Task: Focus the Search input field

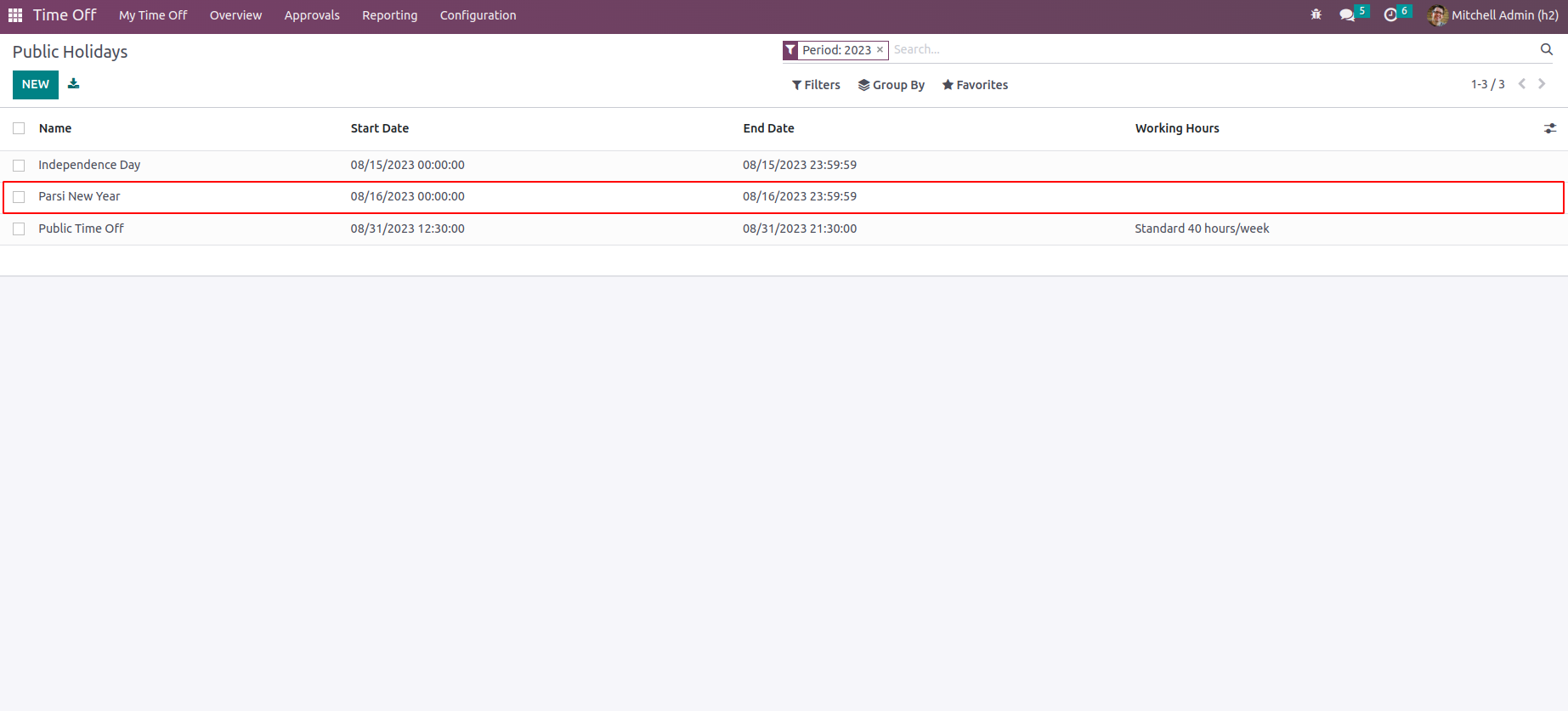Action: click(x=1214, y=49)
